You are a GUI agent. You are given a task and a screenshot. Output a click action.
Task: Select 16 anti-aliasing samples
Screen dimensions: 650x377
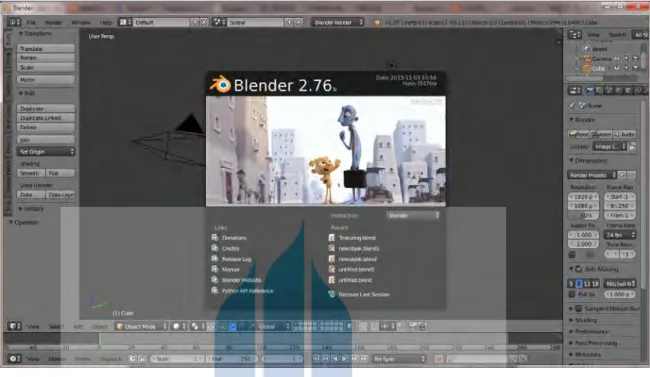[595, 284]
